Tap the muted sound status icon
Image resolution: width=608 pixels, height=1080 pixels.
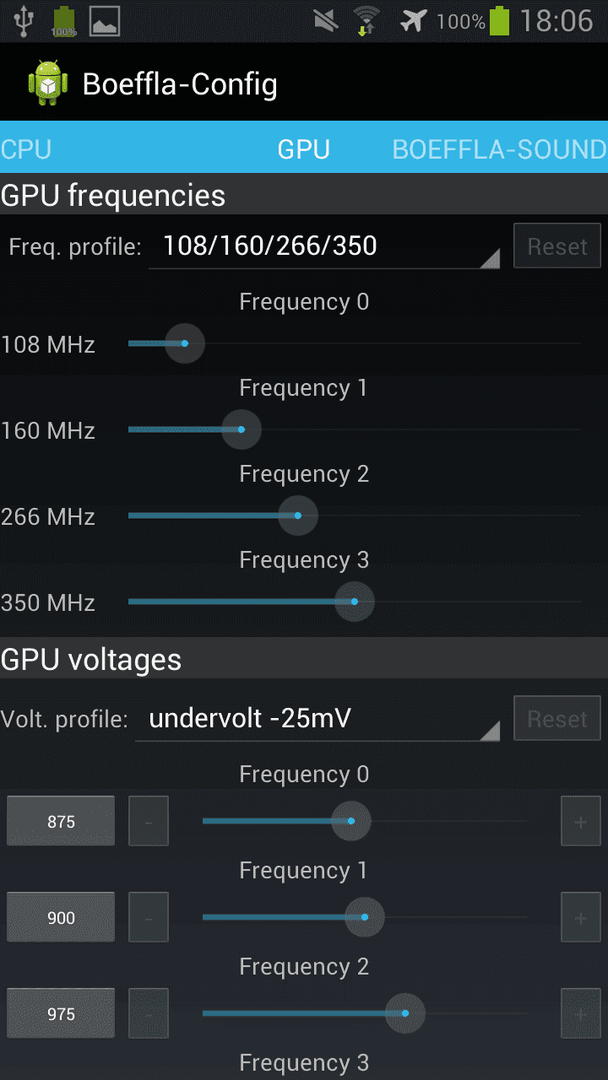point(326,21)
